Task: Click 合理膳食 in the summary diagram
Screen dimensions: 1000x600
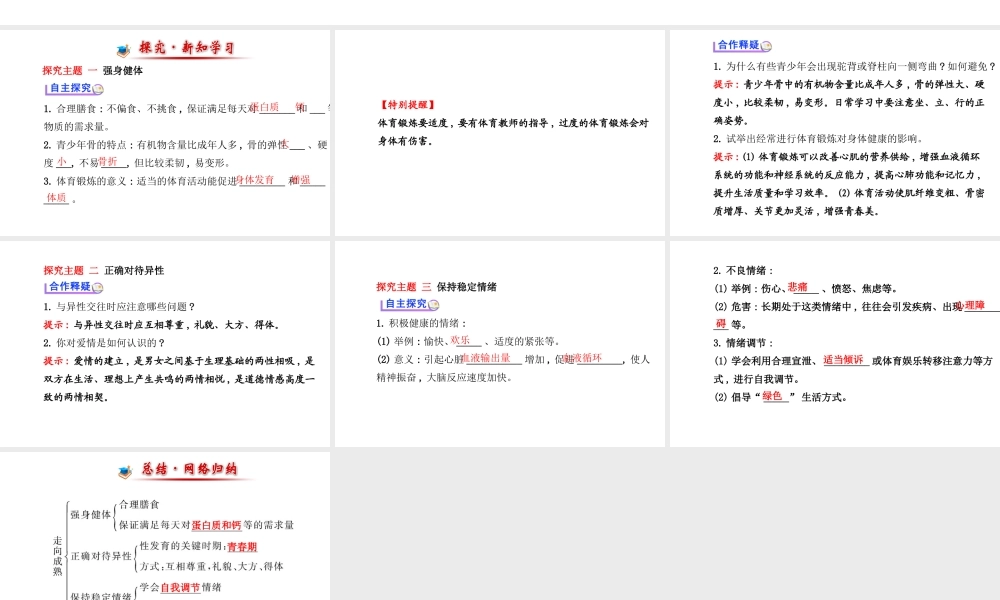Action: (139, 504)
